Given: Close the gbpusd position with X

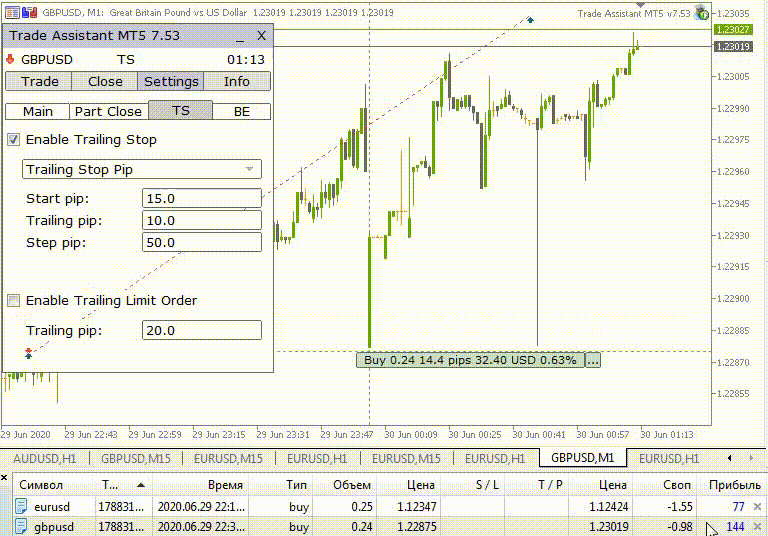Looking at the screenshot, I should pyautogui.click(x=757, y=527).
